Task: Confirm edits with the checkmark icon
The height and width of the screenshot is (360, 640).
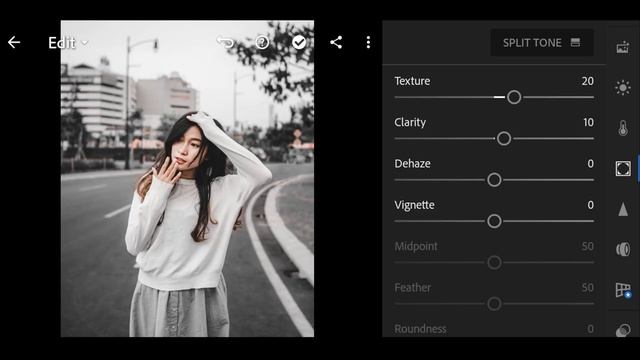Action: [299, 42]
